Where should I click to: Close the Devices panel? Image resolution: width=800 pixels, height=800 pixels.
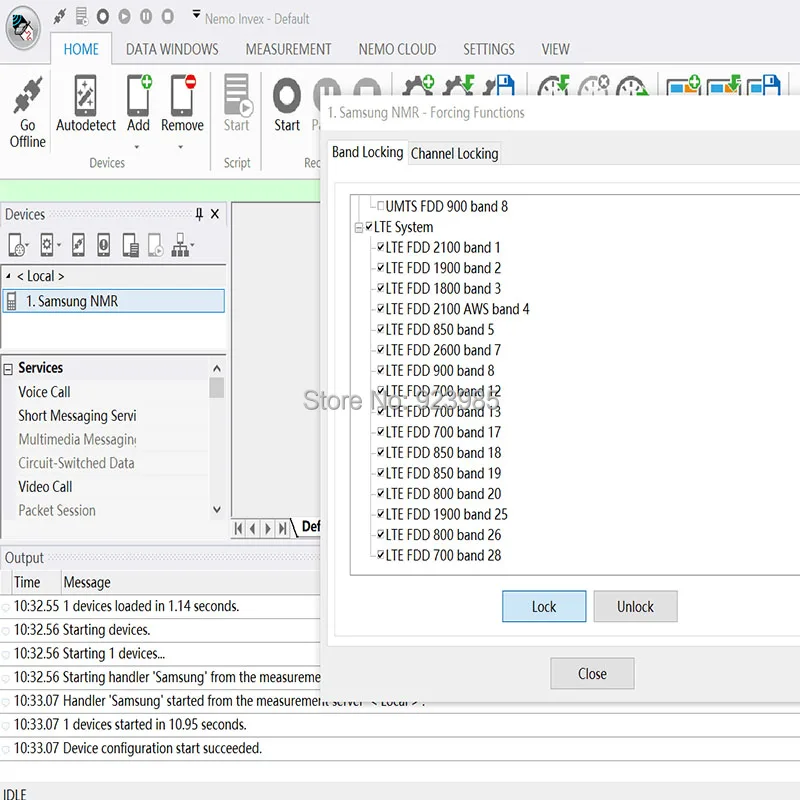pyautogui.click(x=215, y=214)
